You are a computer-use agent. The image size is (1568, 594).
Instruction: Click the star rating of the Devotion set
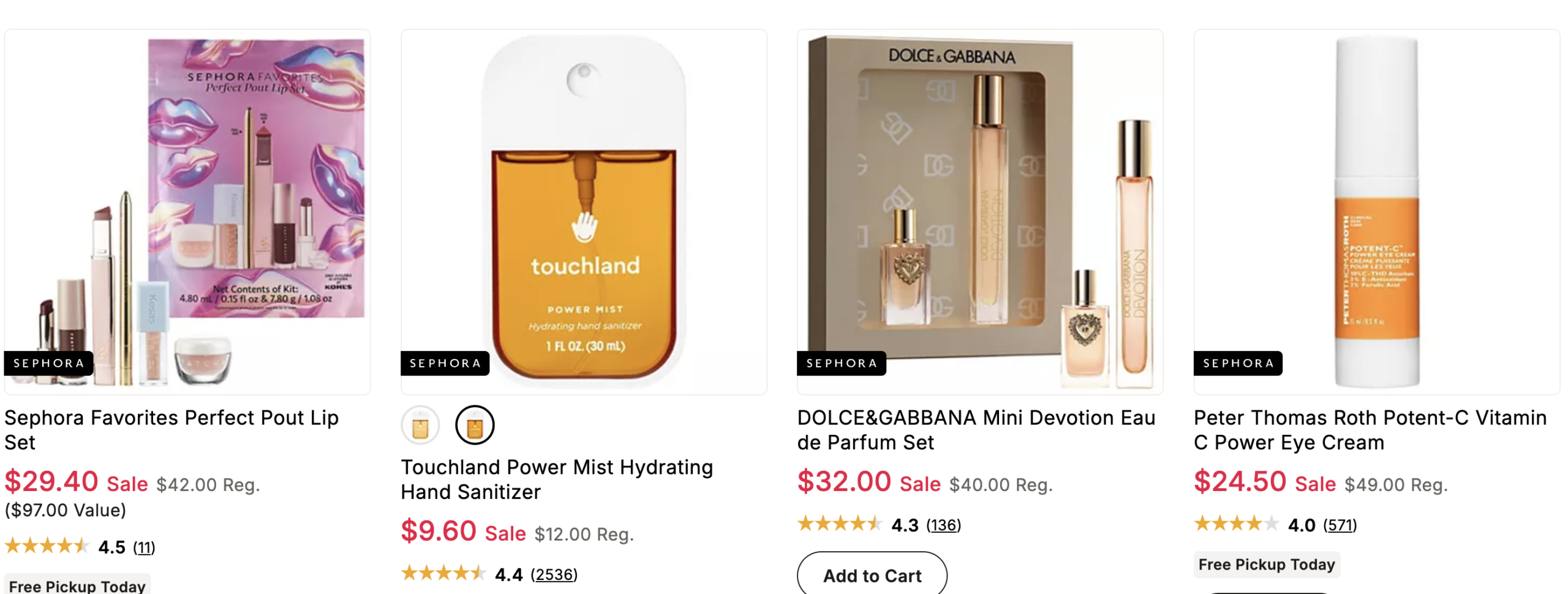tap(839, 524)
